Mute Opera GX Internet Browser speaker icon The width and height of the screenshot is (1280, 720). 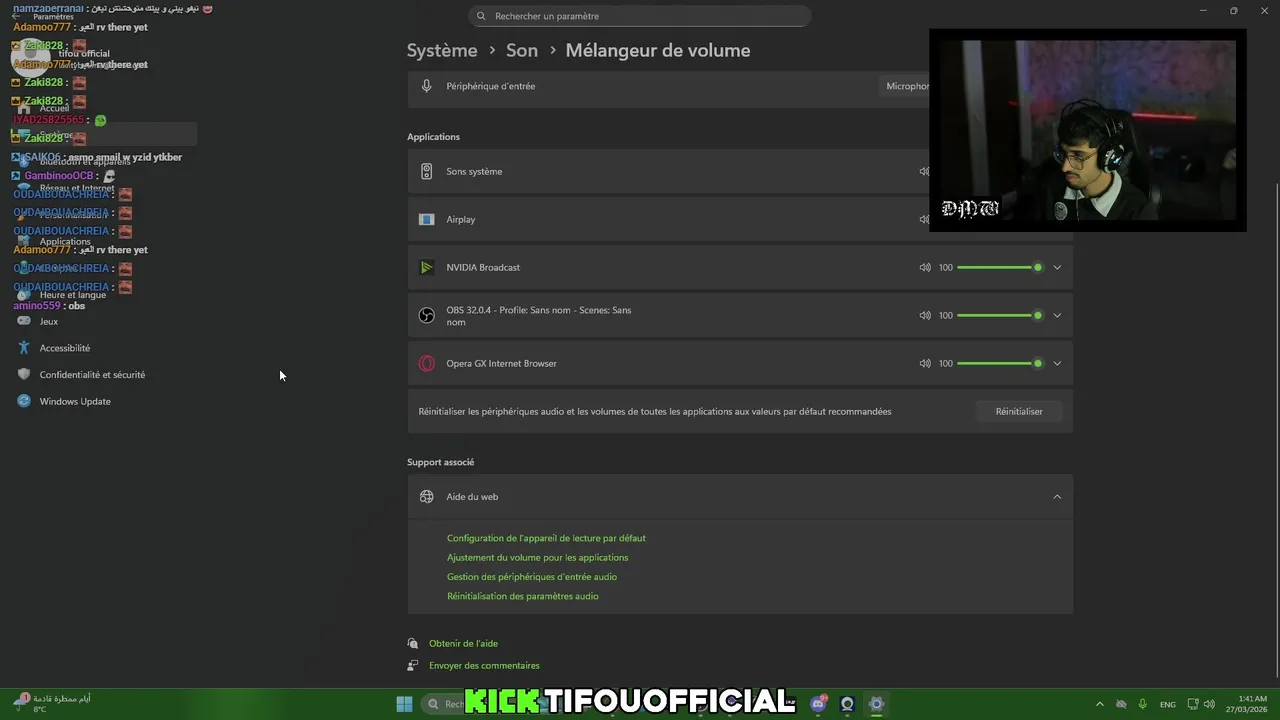point(925,363)
